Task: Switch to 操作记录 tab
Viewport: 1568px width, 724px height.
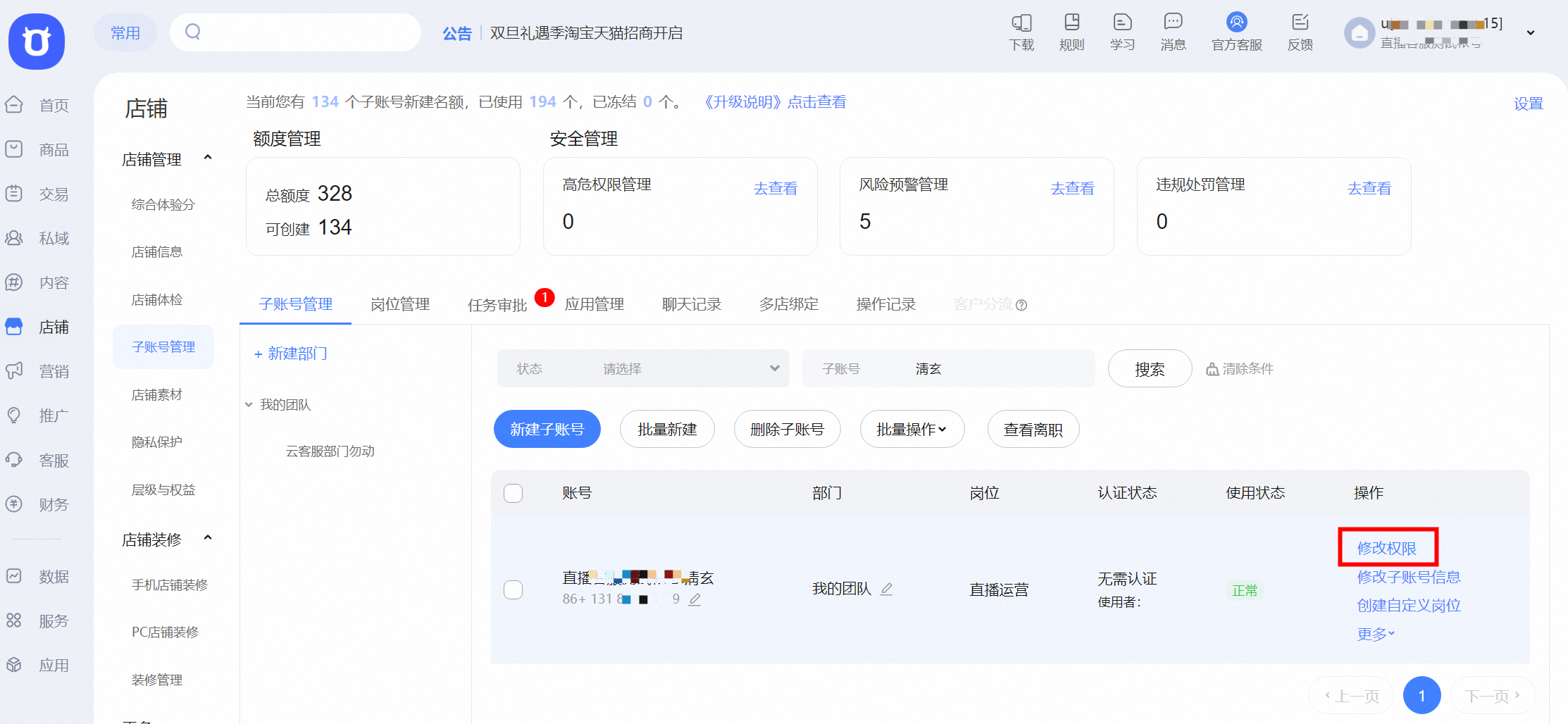Action: pyautogui.click(x=886, y=304)
